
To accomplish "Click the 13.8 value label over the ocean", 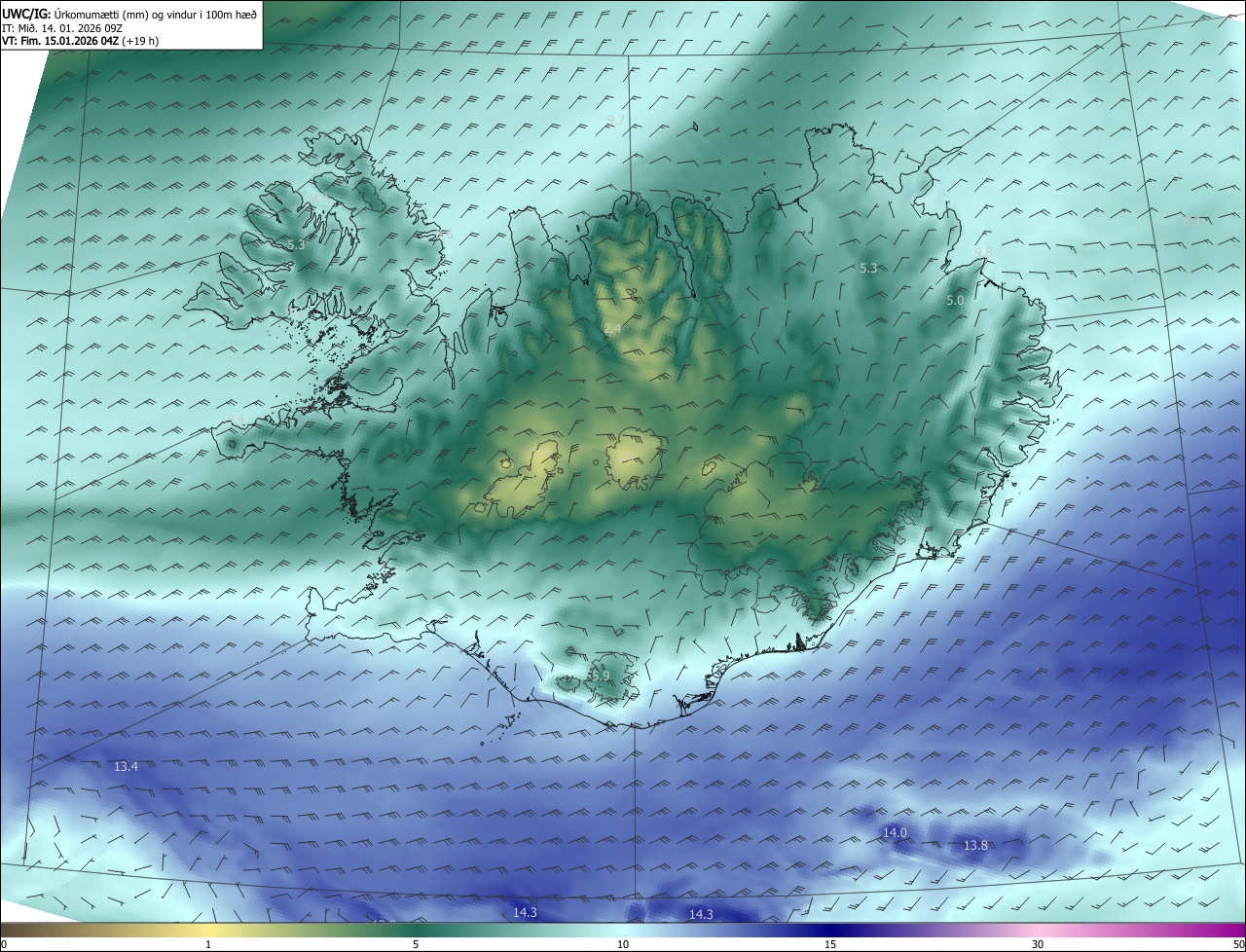I will click(x=975, y=846).
